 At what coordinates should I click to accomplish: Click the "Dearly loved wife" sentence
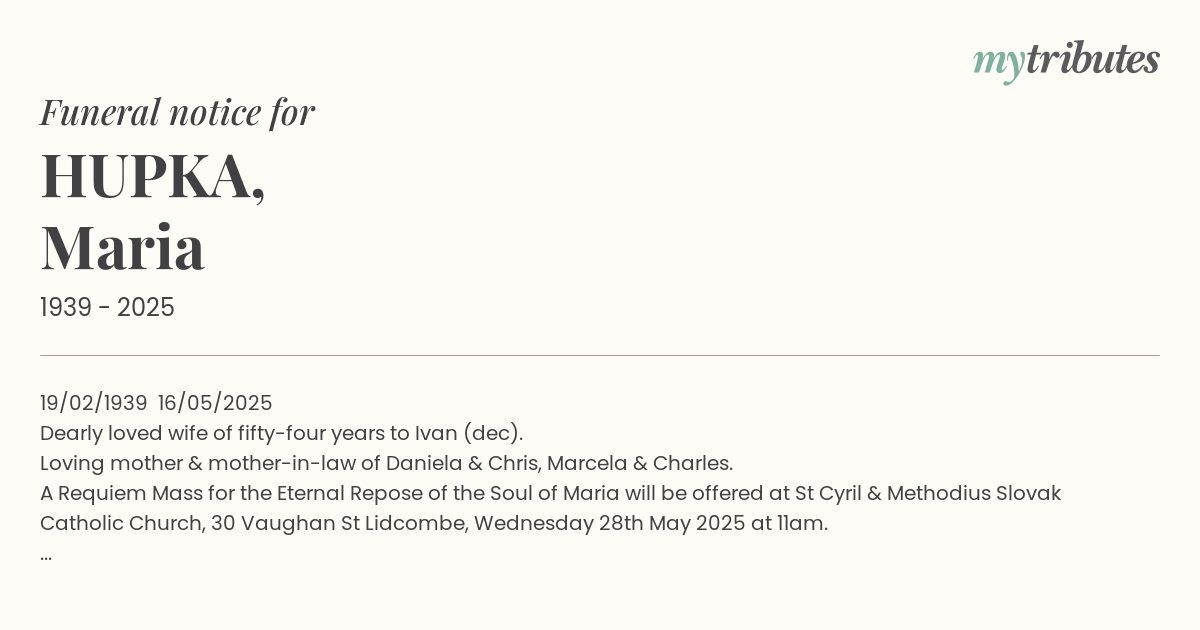[281, 433]
